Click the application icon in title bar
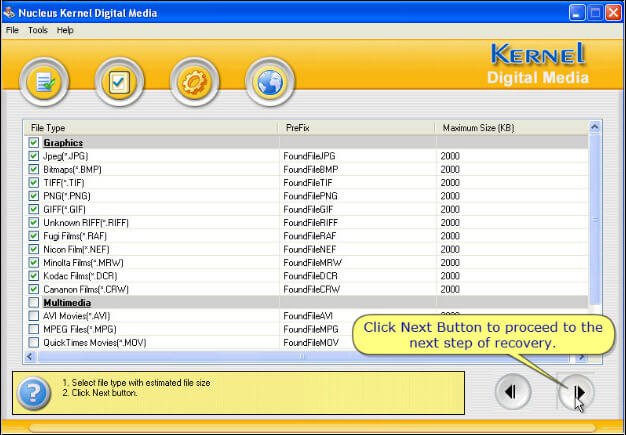 9,12
